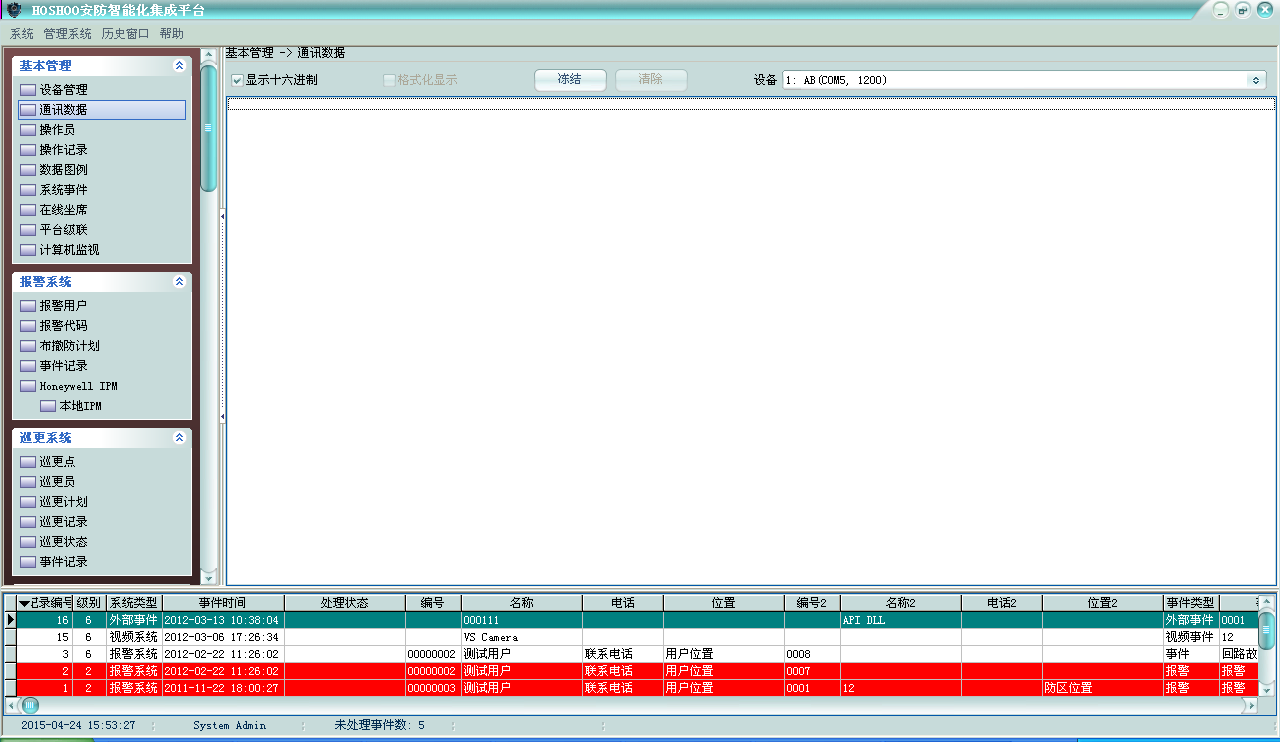Click the 报警用户 icon
Viewport: 1280px width, 742px height.
click(x=28, y=306)
